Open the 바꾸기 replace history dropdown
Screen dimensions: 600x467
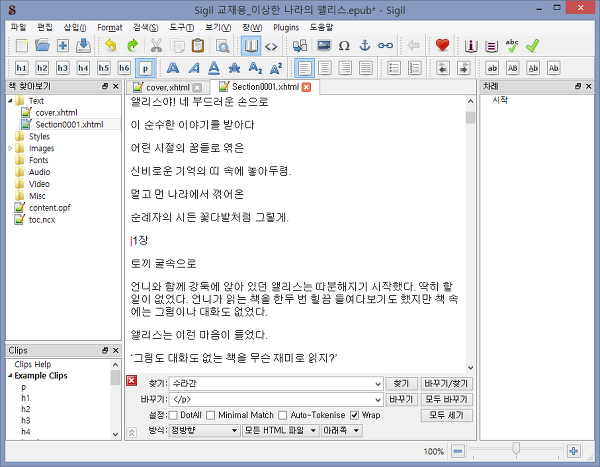point(378,400)
